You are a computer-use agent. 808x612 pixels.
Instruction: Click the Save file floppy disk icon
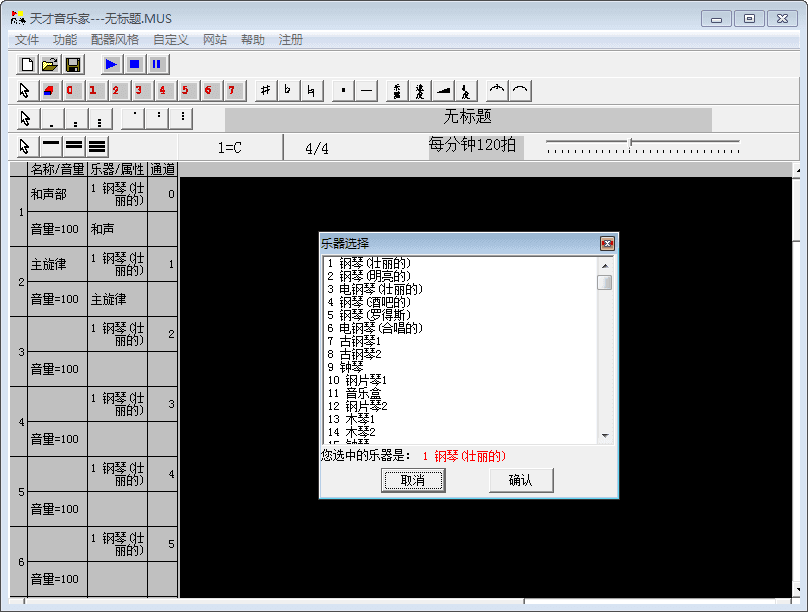coord(73,64)
